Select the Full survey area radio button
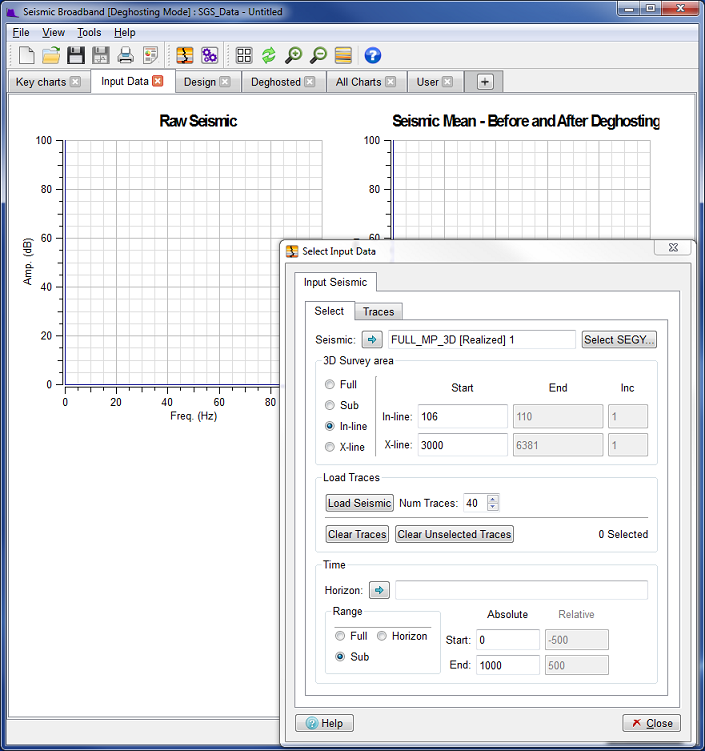Screen dimensions: 705x751 coord(330,384)
